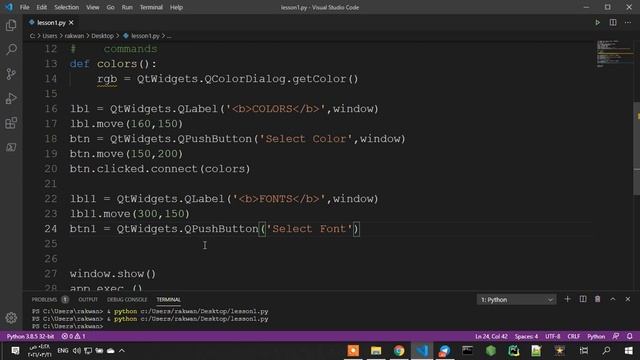The width and height of the screenshot is (640, 360).
Task: Open notifications bell in status bar
Action: [629, 336]
